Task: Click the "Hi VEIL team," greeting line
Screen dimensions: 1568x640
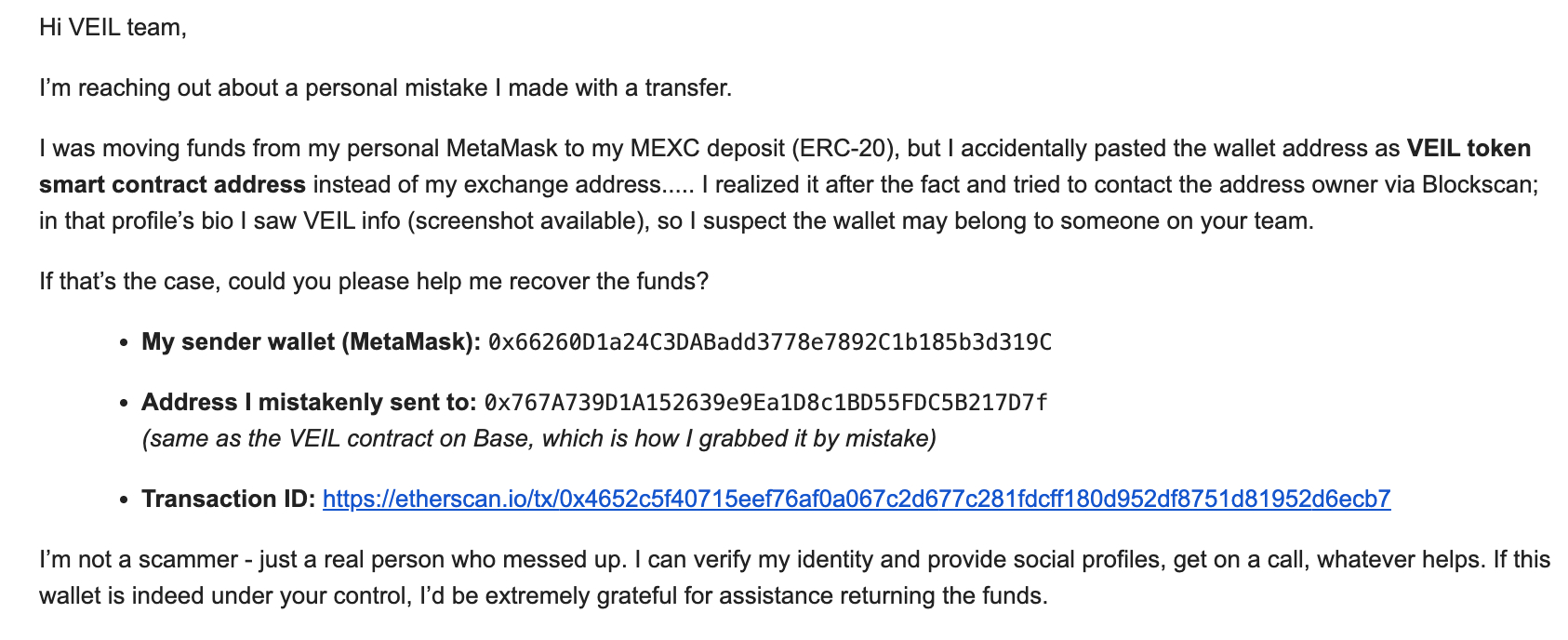Action: tap(113, 28)
